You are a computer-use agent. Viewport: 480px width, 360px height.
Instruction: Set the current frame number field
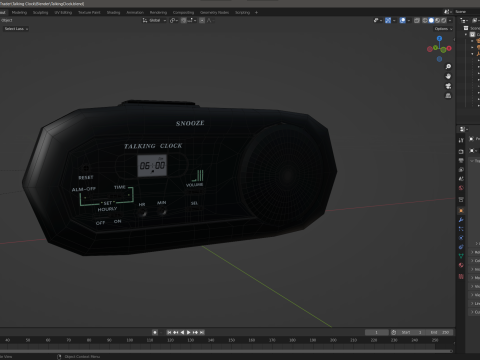click(x=377, y=332)
